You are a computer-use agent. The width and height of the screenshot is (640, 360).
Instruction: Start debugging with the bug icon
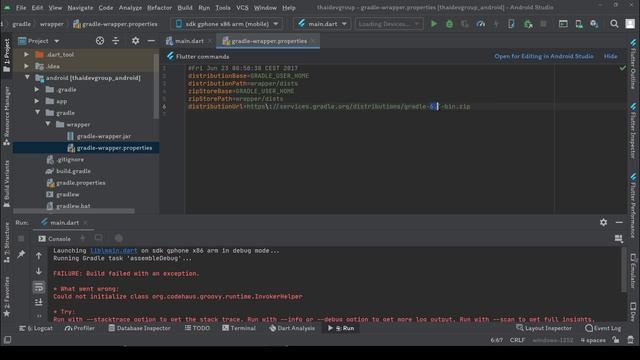point(449,24)
